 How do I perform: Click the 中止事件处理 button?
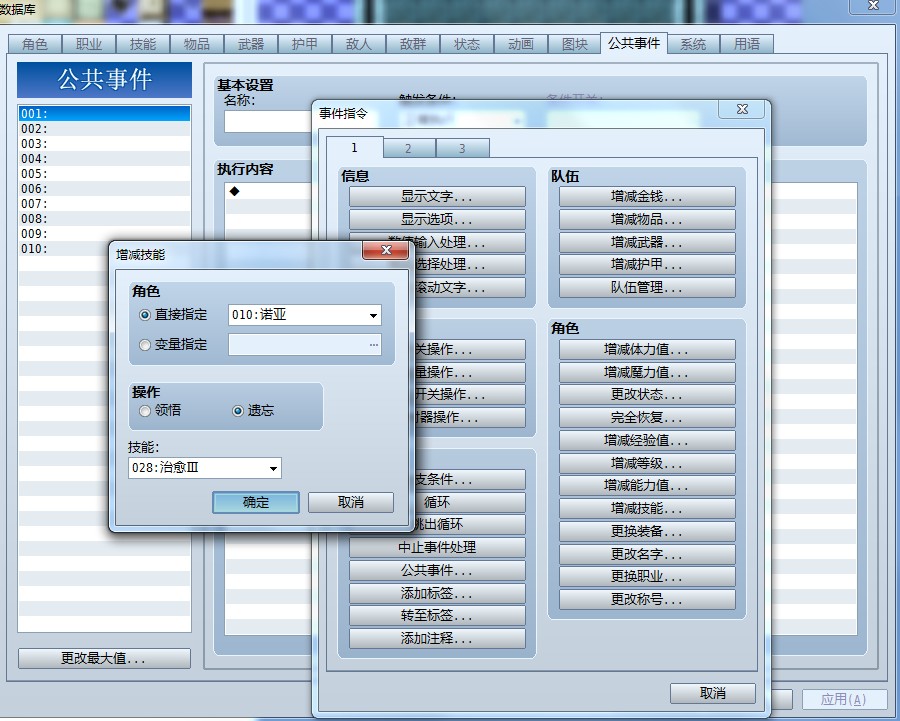(x=437, y=547)
